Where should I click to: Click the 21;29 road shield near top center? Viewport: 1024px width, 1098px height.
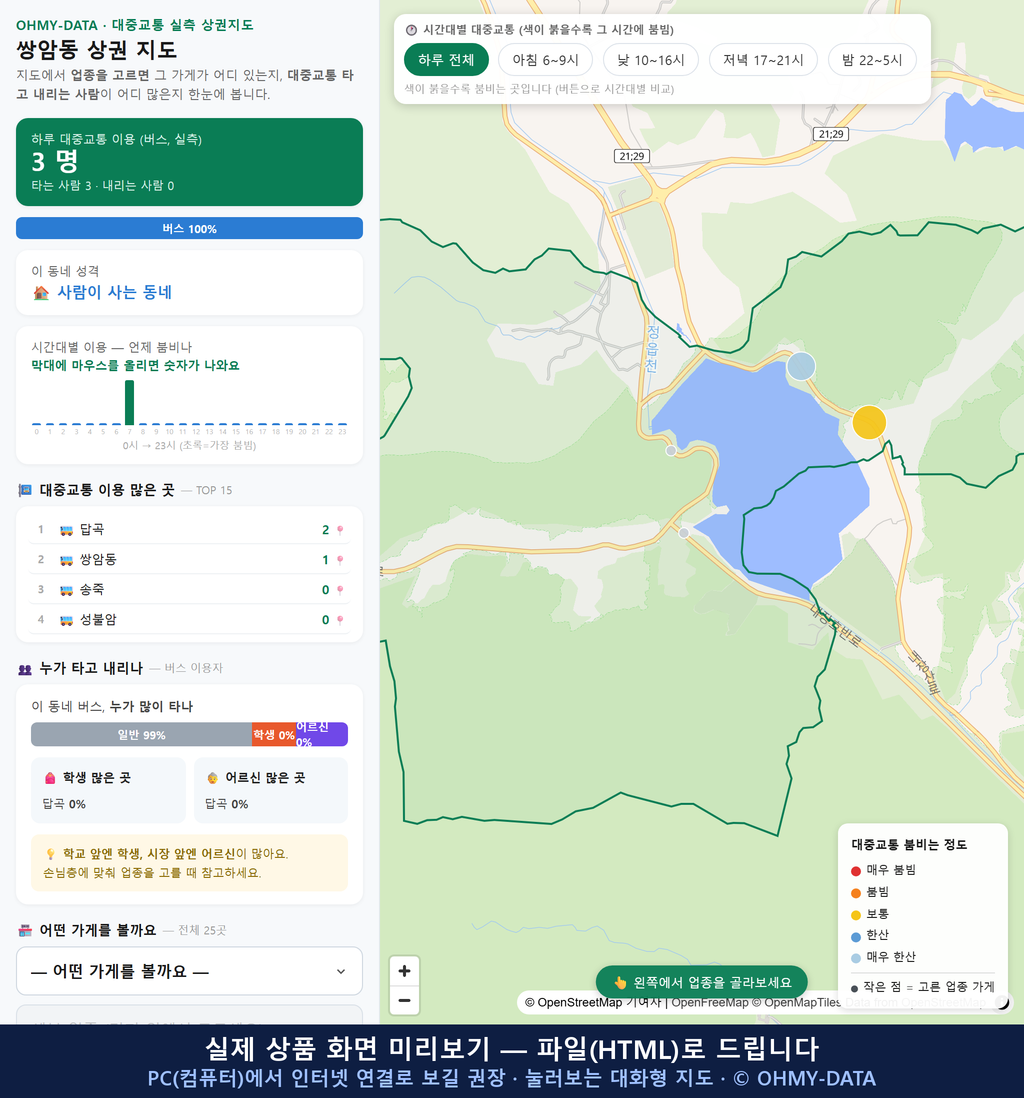click(x=632, y=156)
